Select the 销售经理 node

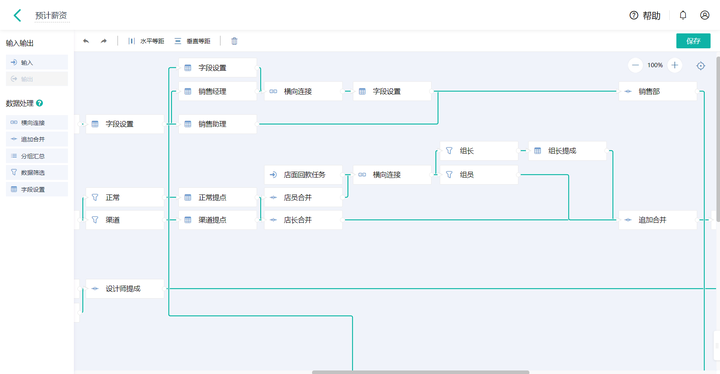coord(218,91)
